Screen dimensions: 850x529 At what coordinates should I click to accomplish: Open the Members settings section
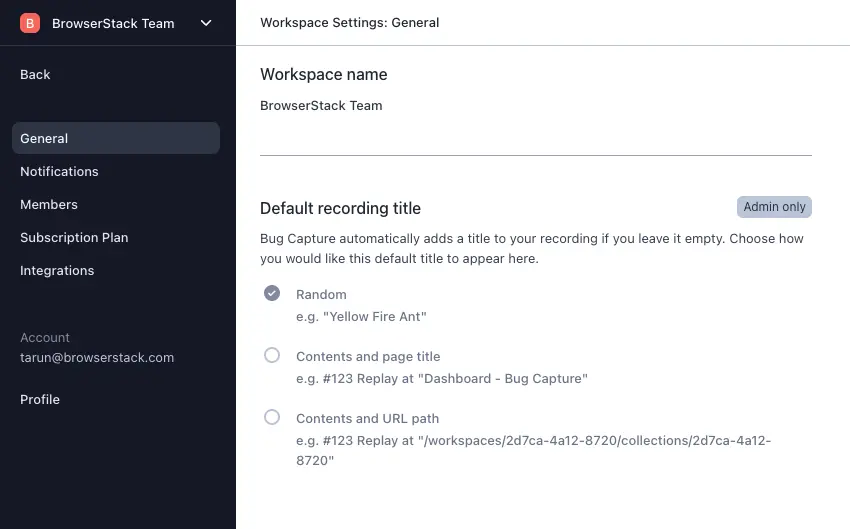(x=49, y=204)
